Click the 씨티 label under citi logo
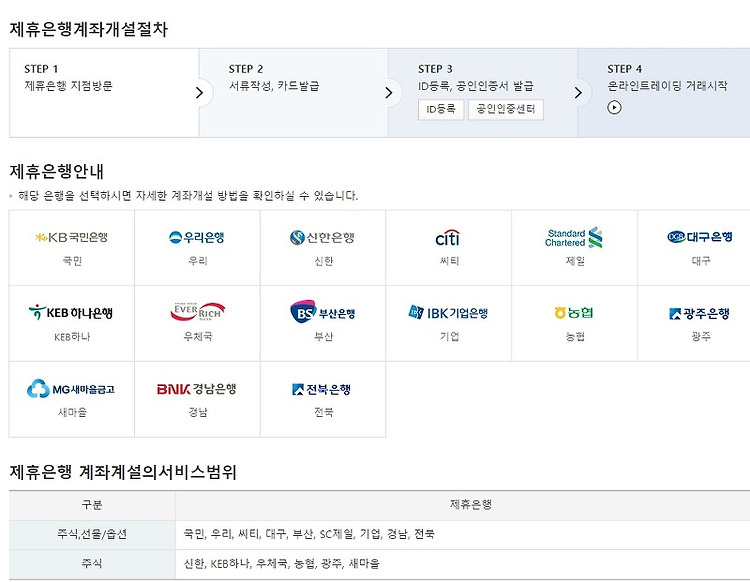Viewport: 750px width, 582px height. point(449,261)
